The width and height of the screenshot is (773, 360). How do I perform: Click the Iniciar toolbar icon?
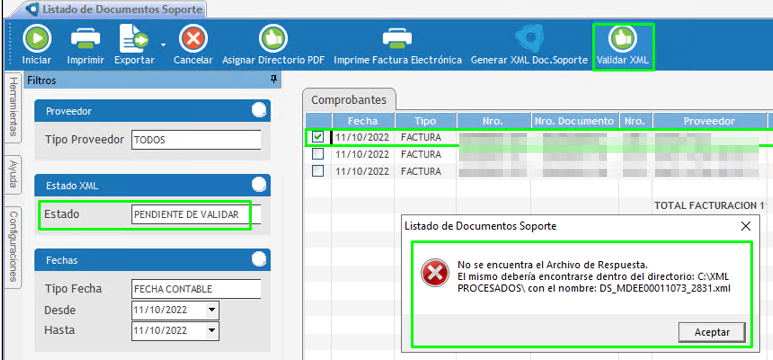tap(36, 39)
